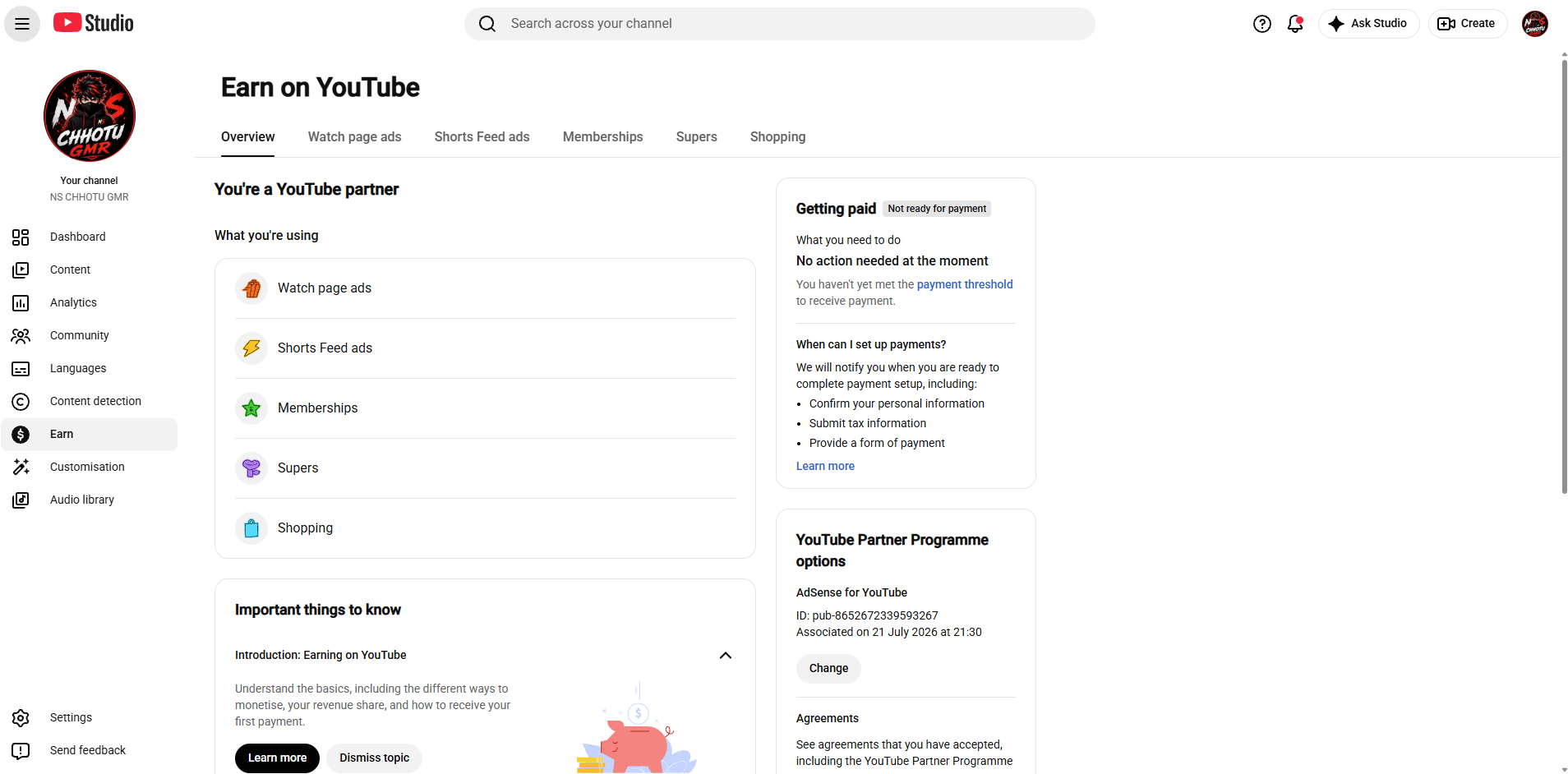
Task: Click the YouTube Studio logo
Action: pos(94,23)
